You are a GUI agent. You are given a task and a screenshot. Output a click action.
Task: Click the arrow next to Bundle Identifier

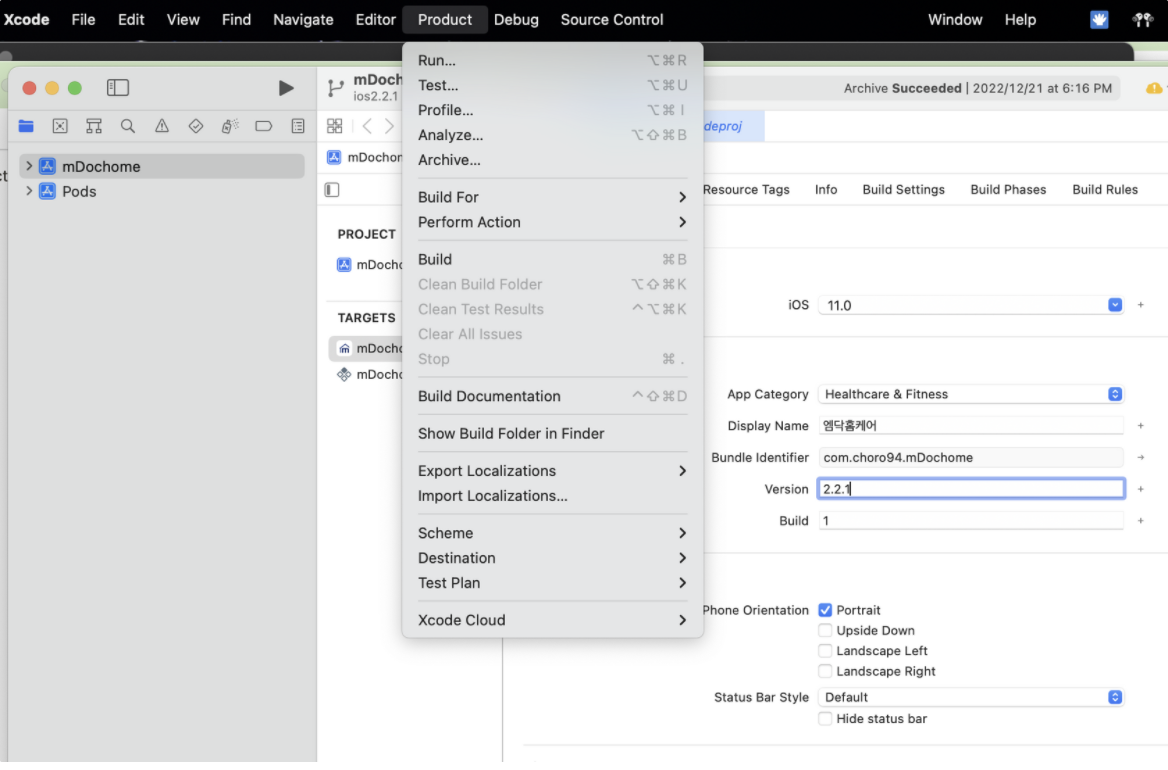pyautogui.click(x=1140, y=457)
